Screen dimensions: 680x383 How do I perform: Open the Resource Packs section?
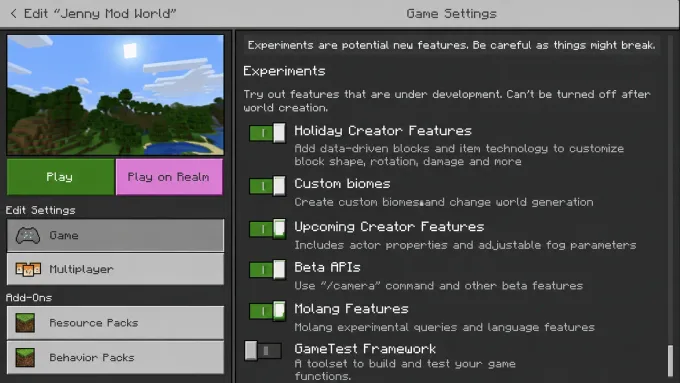pyautogui.click(x=115, y=323)
